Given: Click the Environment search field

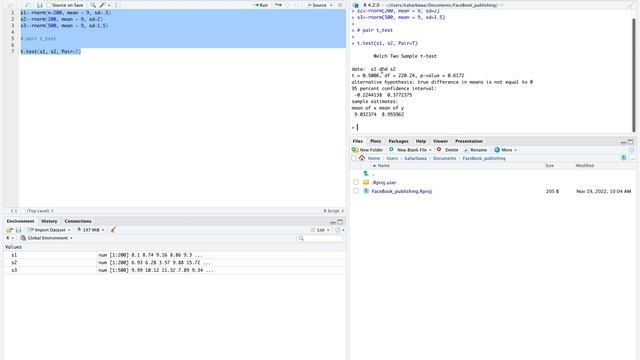Looking at the screenshot, I should (x=320, y=238).
